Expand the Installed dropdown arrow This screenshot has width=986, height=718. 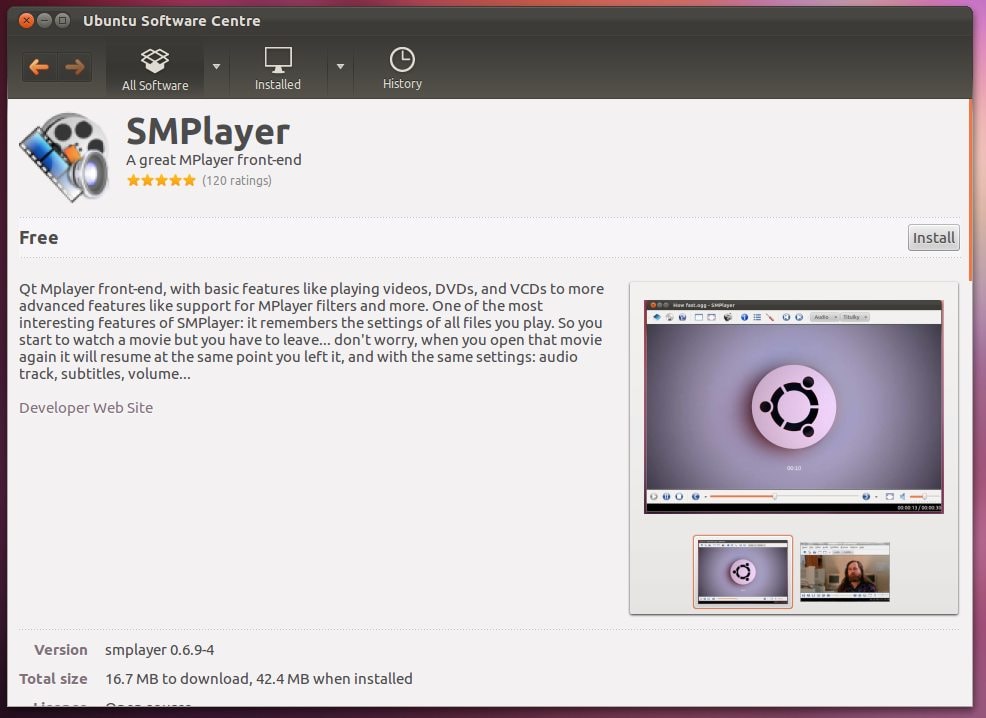pos(340,67)
